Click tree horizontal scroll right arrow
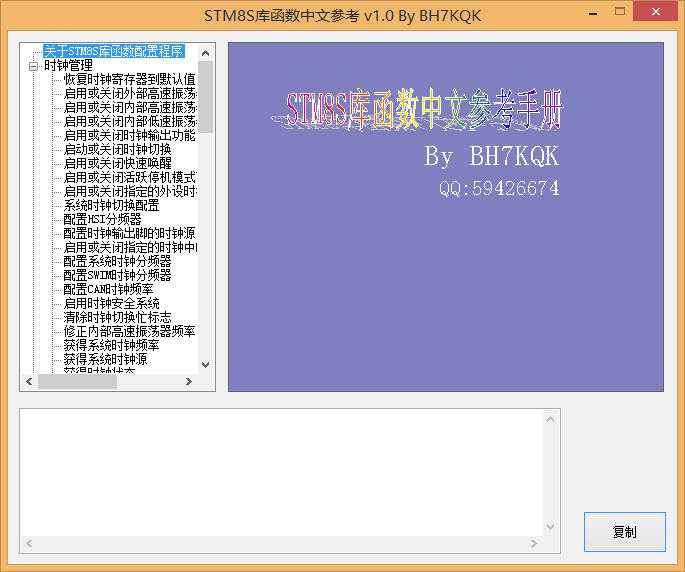685x572 pixels. point(189,381)
